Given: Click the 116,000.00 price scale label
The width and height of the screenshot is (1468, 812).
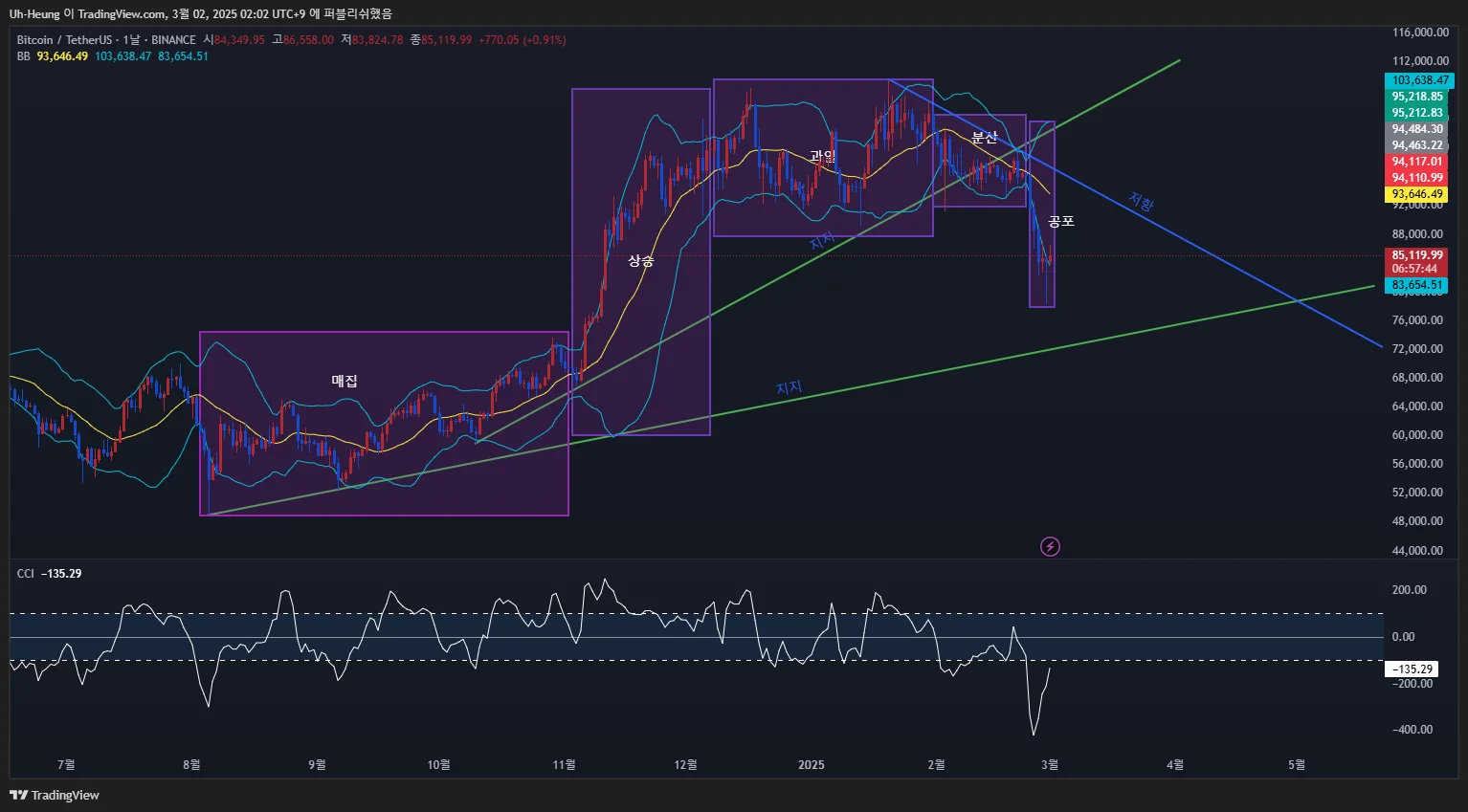Looking at the screenshot, I should click(1420, 33).
